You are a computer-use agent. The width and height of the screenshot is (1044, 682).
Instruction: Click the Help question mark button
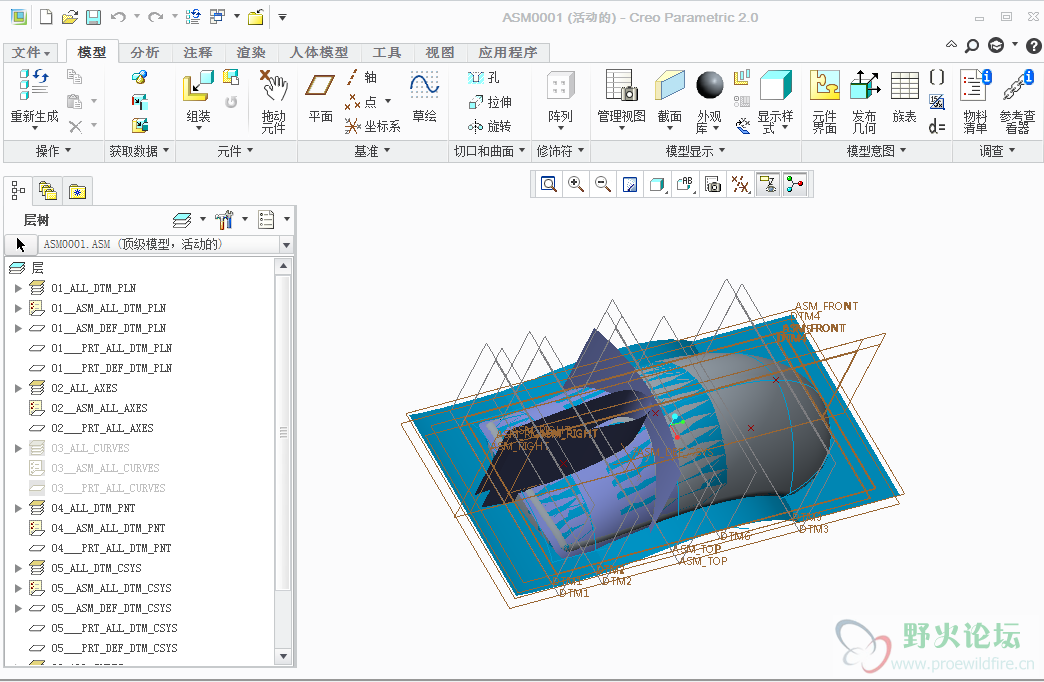coord(1033,46)
